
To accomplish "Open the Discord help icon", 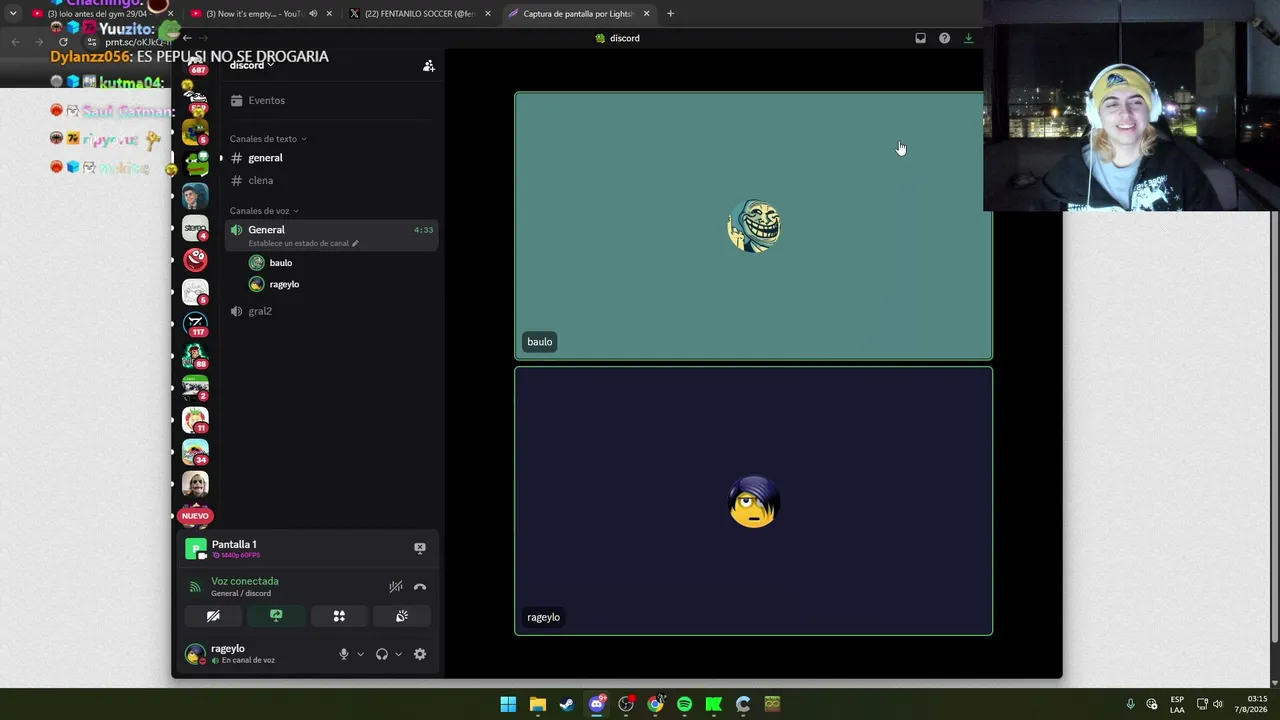I will (944, 38).
